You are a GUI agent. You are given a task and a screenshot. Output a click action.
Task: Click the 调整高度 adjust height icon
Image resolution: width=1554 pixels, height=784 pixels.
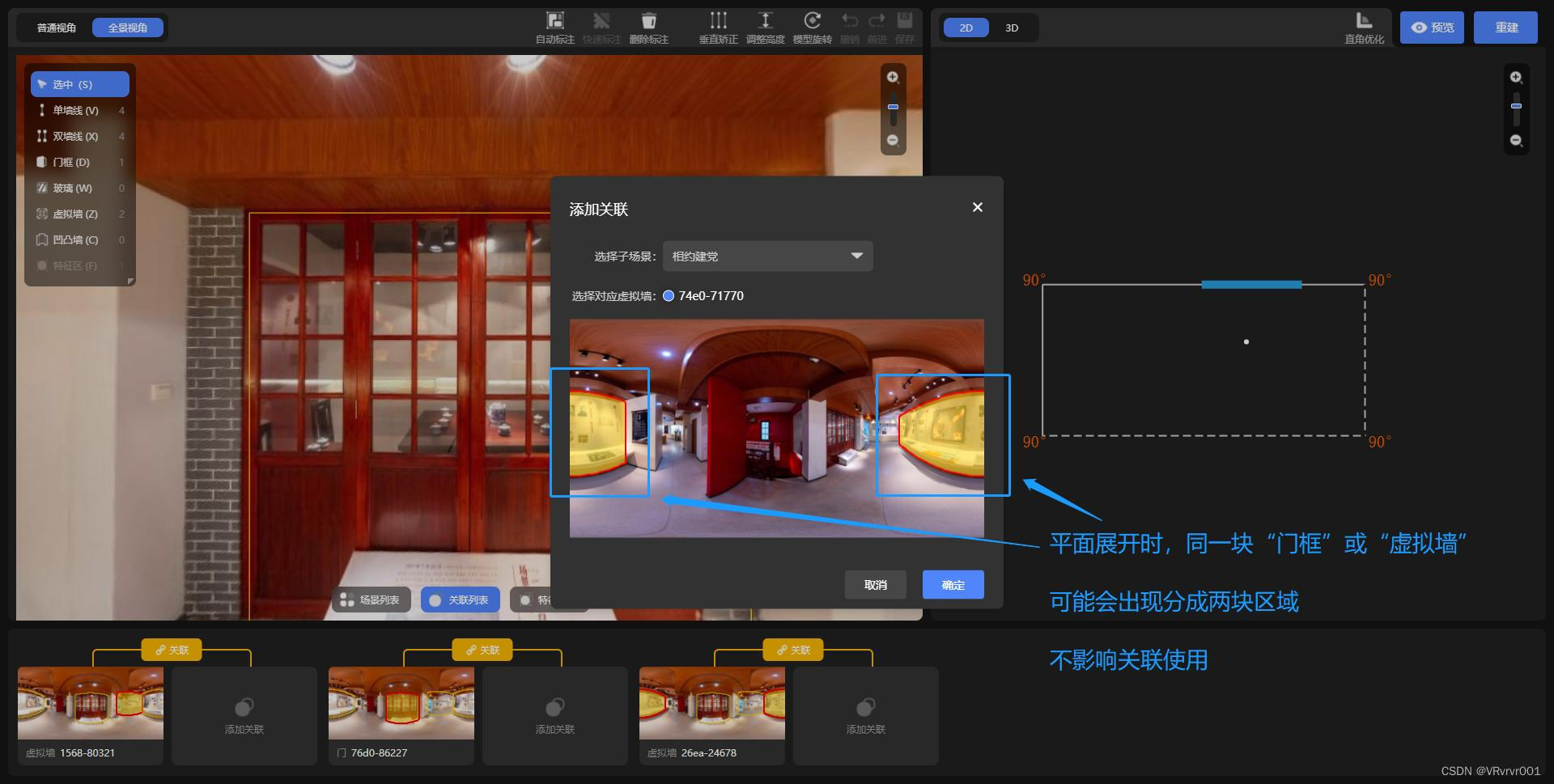point(765,21)
